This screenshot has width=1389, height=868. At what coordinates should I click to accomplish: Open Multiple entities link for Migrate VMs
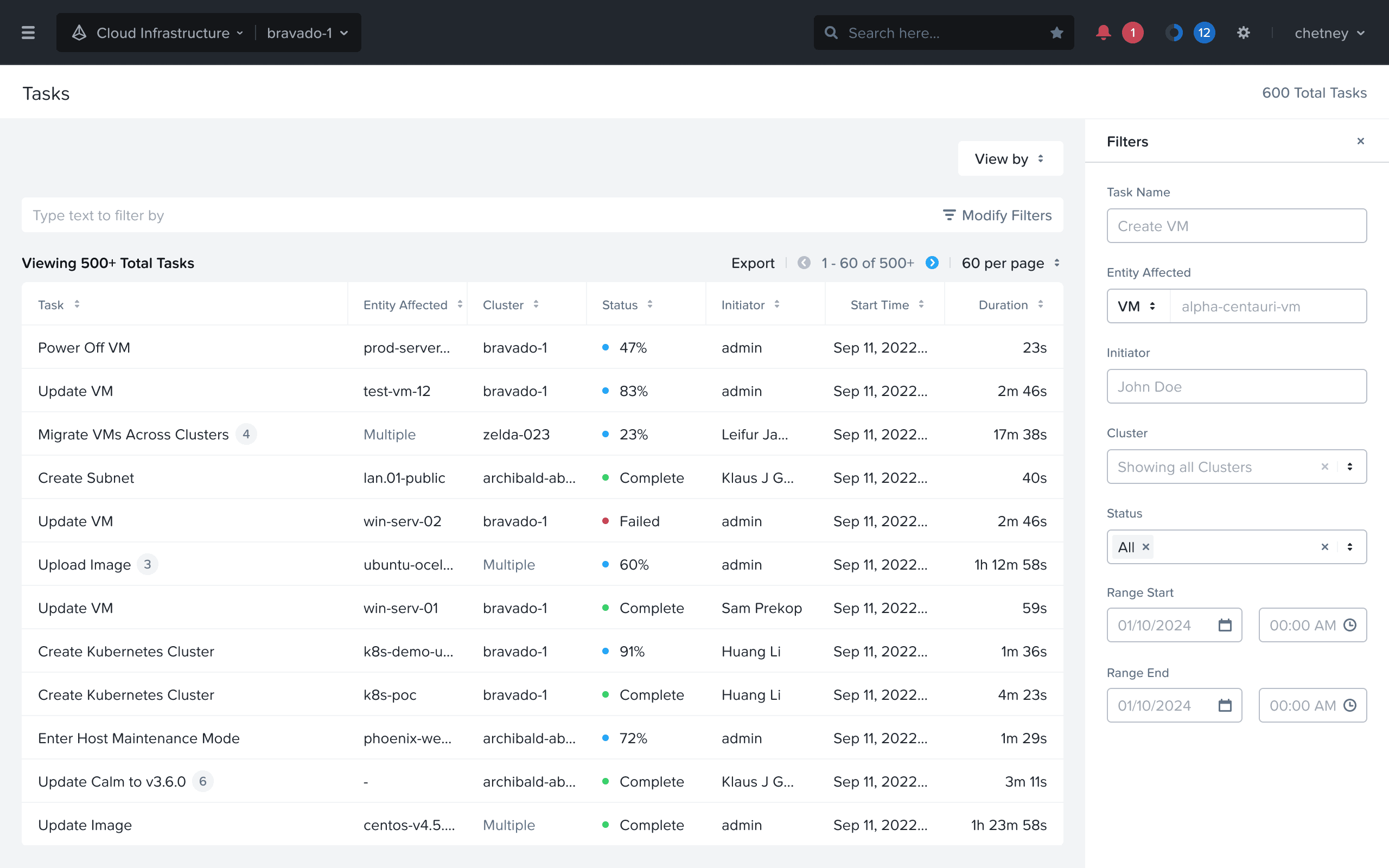(x=389, y=435)
